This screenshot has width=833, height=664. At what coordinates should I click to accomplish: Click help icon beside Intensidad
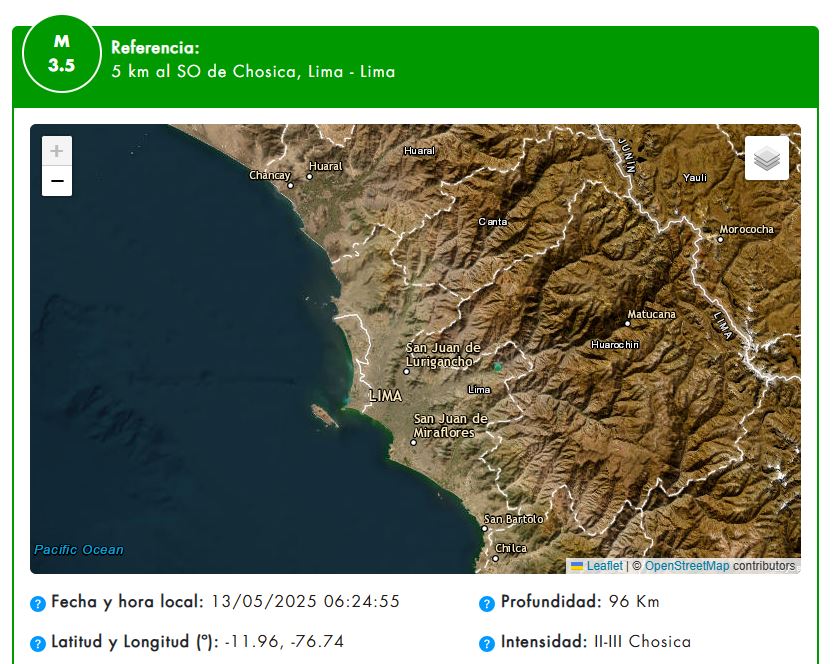pyautogui.click(x=487, y=643)
